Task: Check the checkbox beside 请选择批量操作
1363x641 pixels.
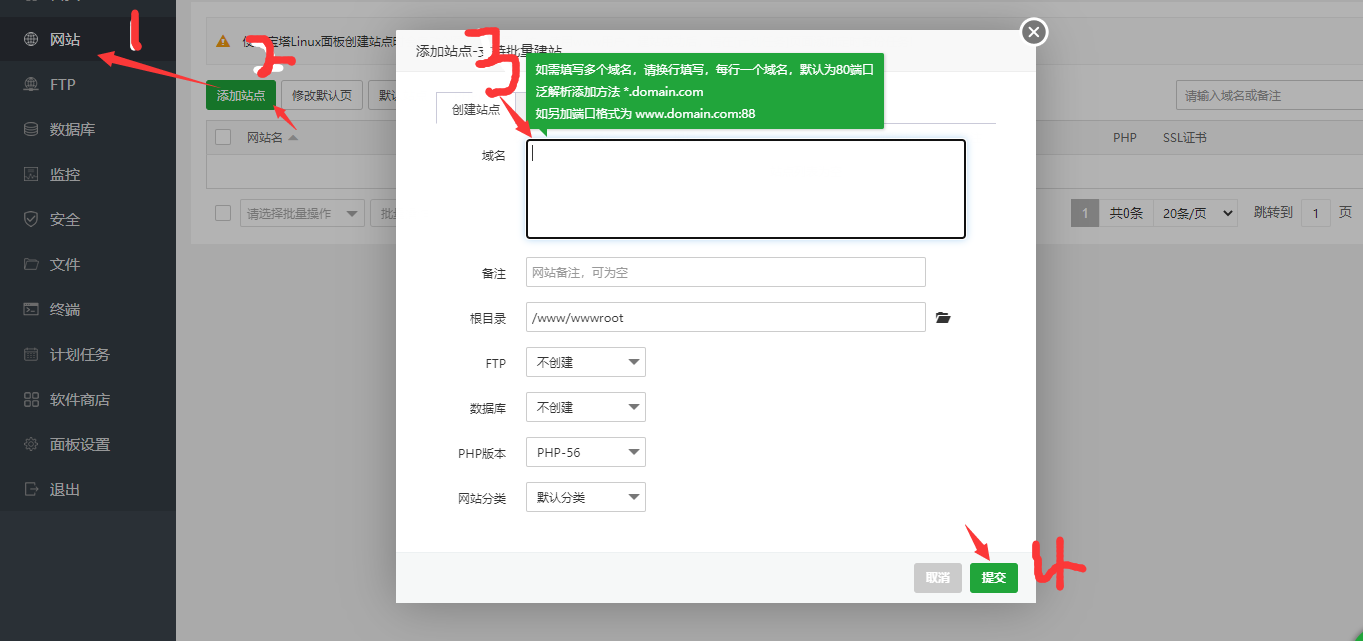Action: [x=223, y=213]
